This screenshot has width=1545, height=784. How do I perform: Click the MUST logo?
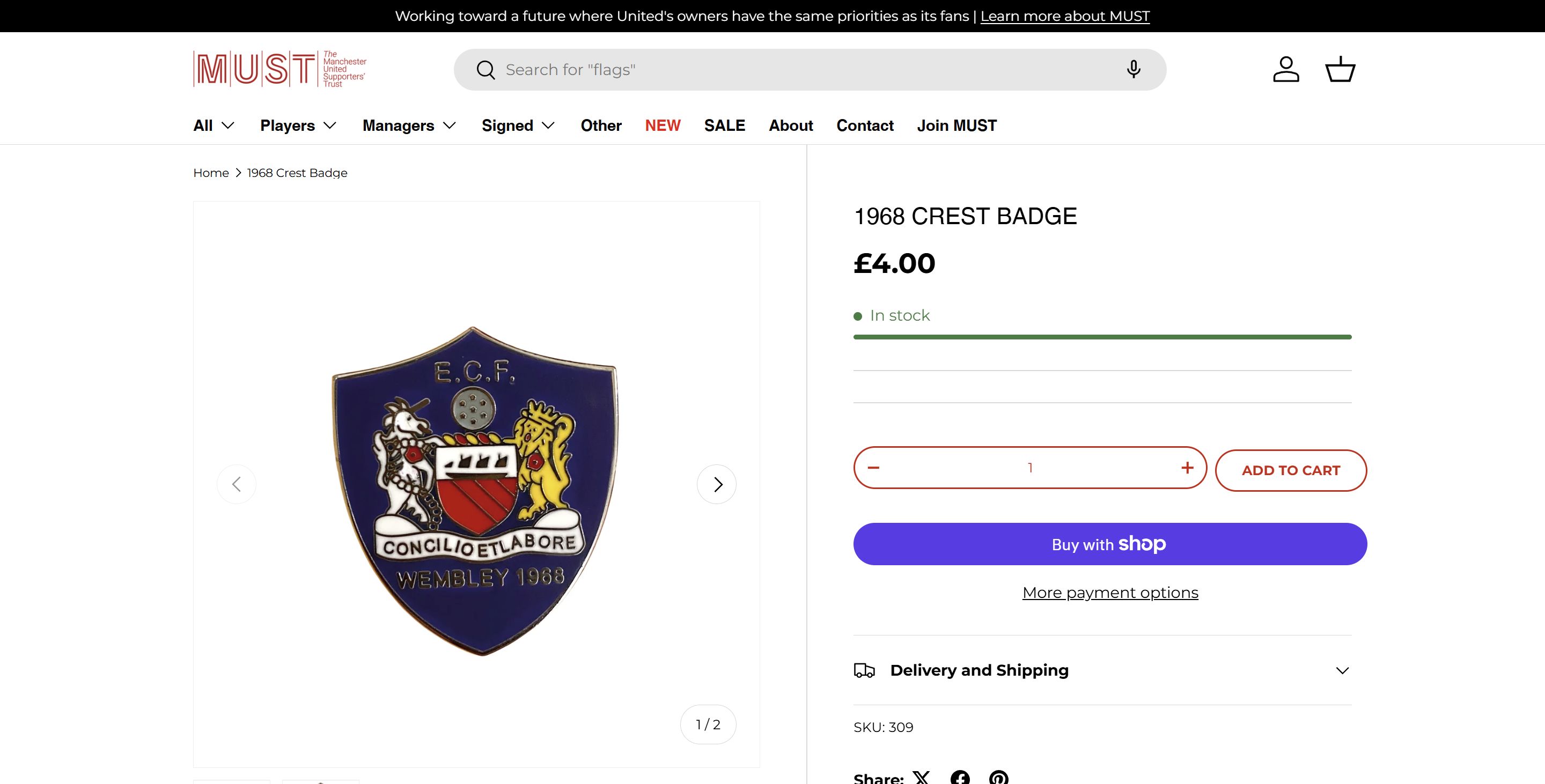coord(279,69)
